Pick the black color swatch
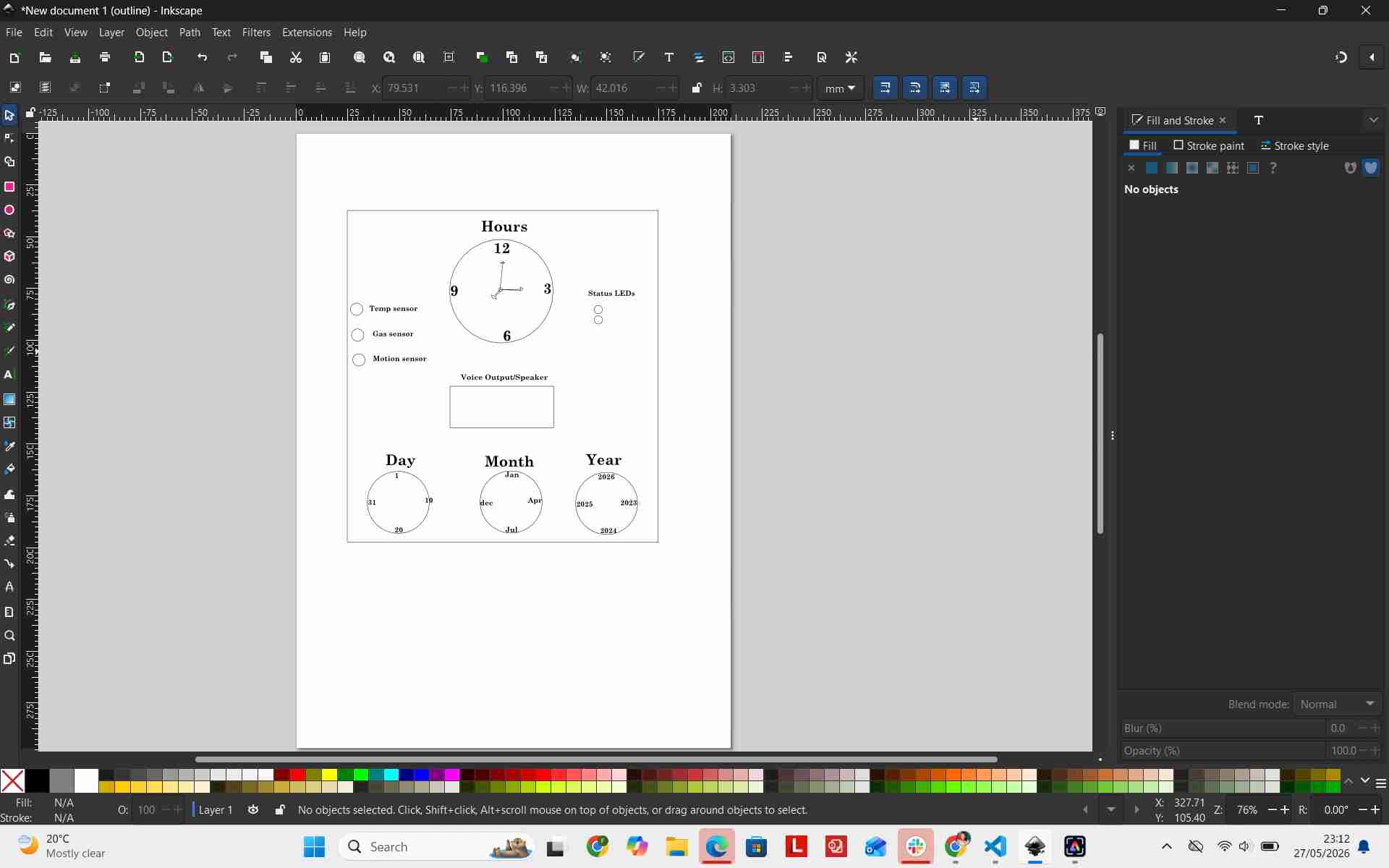Viewport: 1389px width, 868px height. click(37, 780)
